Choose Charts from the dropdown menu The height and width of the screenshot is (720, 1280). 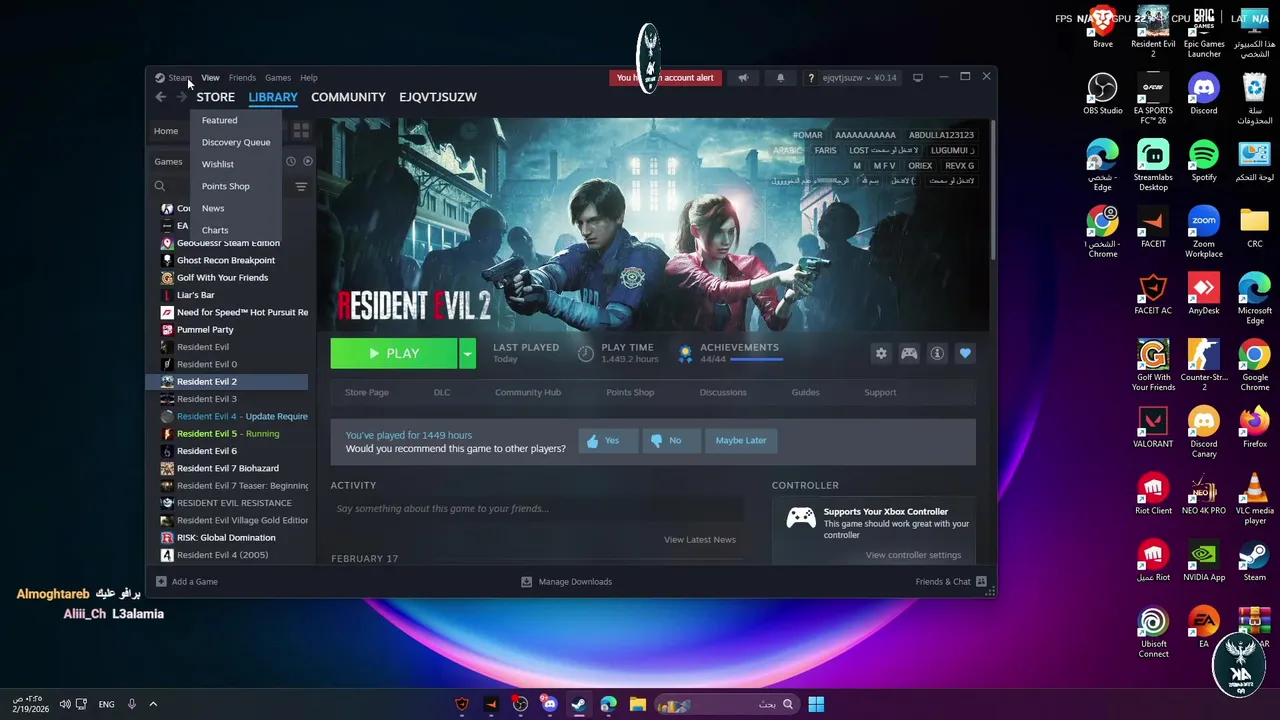(x=214, y=230)
